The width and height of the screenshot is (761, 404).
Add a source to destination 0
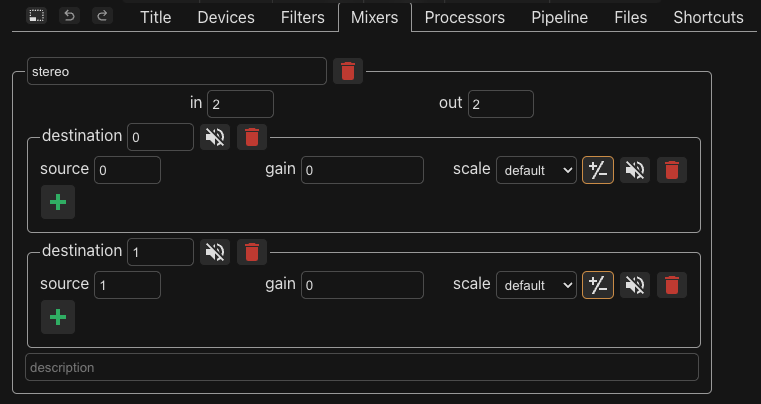coord(58,202)
